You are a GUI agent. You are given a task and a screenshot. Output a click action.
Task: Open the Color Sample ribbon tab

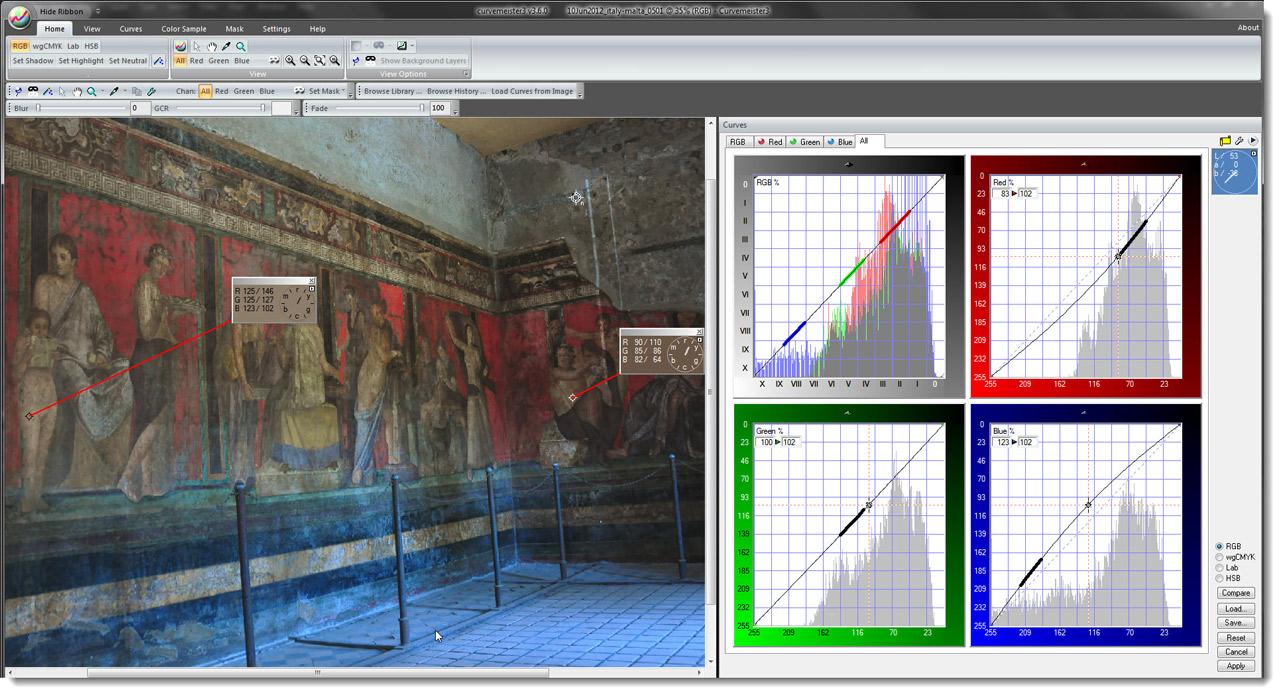click(184, 29)
